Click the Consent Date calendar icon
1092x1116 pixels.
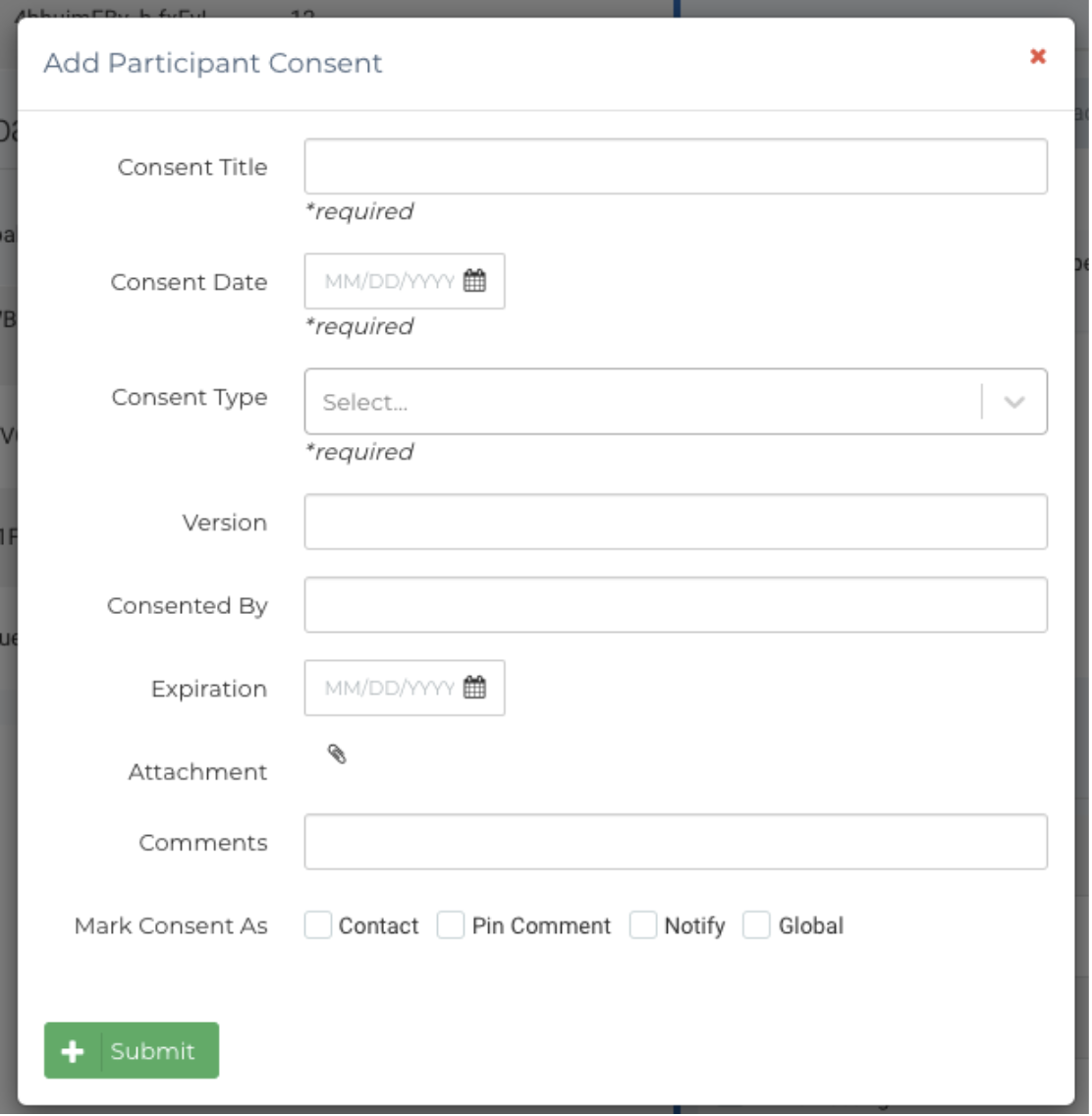[474, 281]
